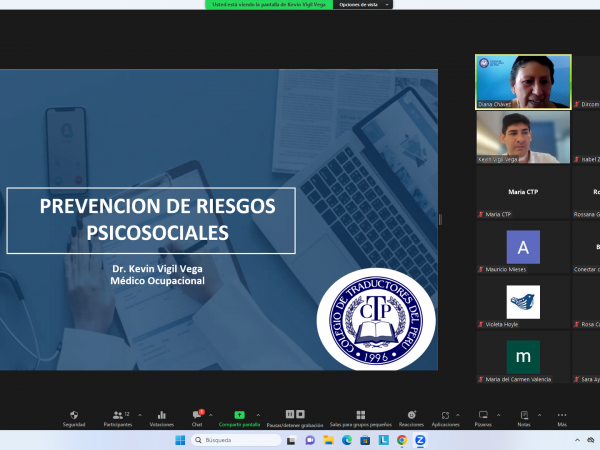
Task: Click muted mic icon beside Violeta Hoyle
Action: click(481, 324)
